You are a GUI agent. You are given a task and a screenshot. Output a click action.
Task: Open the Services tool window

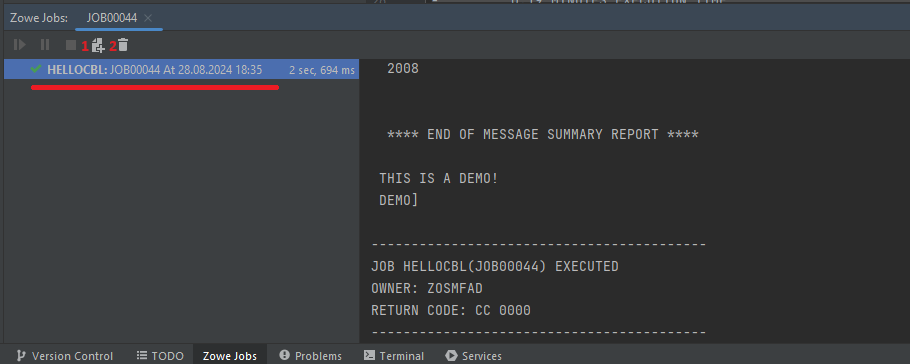point(474,356)
